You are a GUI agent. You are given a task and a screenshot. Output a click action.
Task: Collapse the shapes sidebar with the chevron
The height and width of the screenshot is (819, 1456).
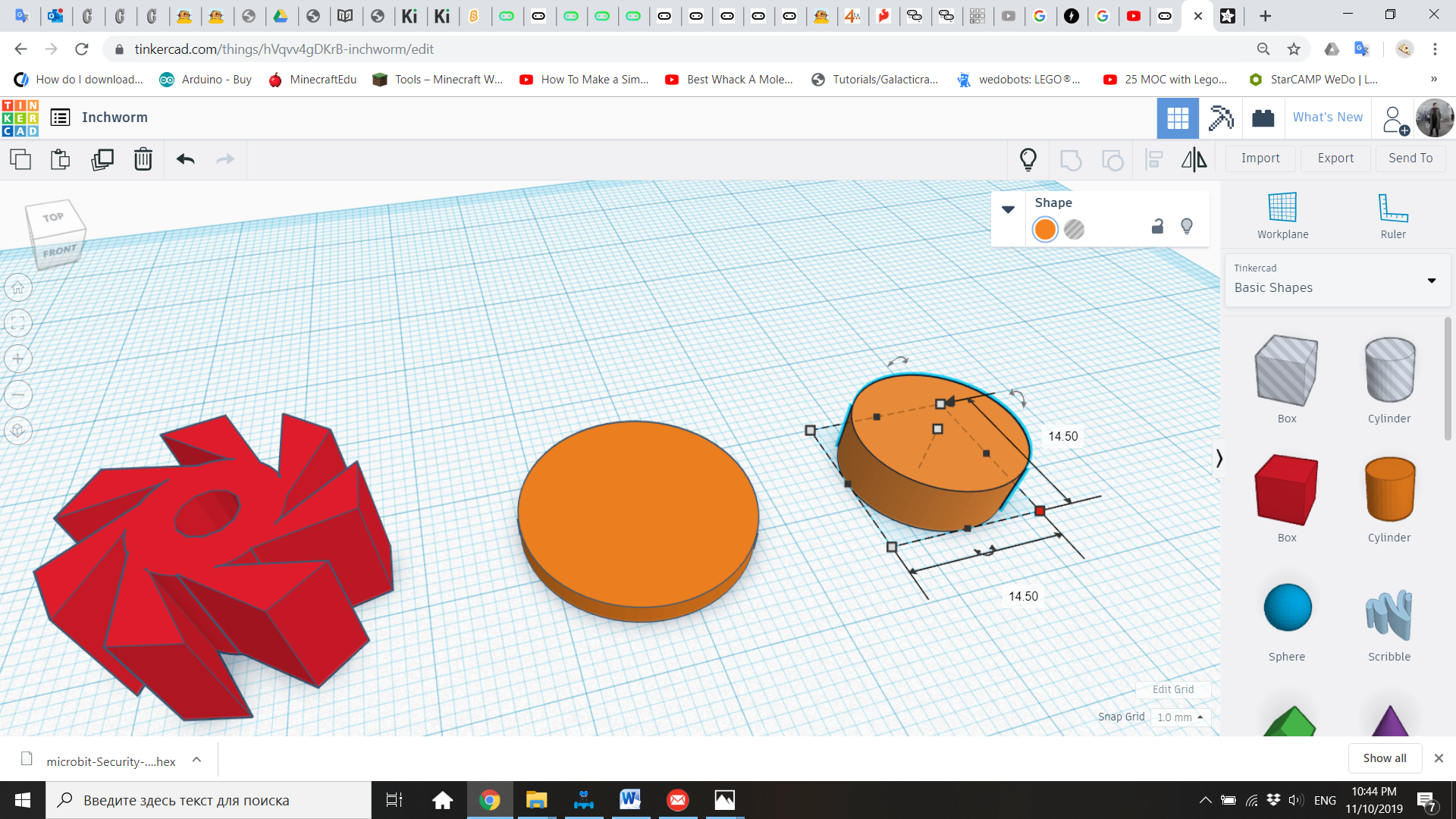[x=1219, y=458]
